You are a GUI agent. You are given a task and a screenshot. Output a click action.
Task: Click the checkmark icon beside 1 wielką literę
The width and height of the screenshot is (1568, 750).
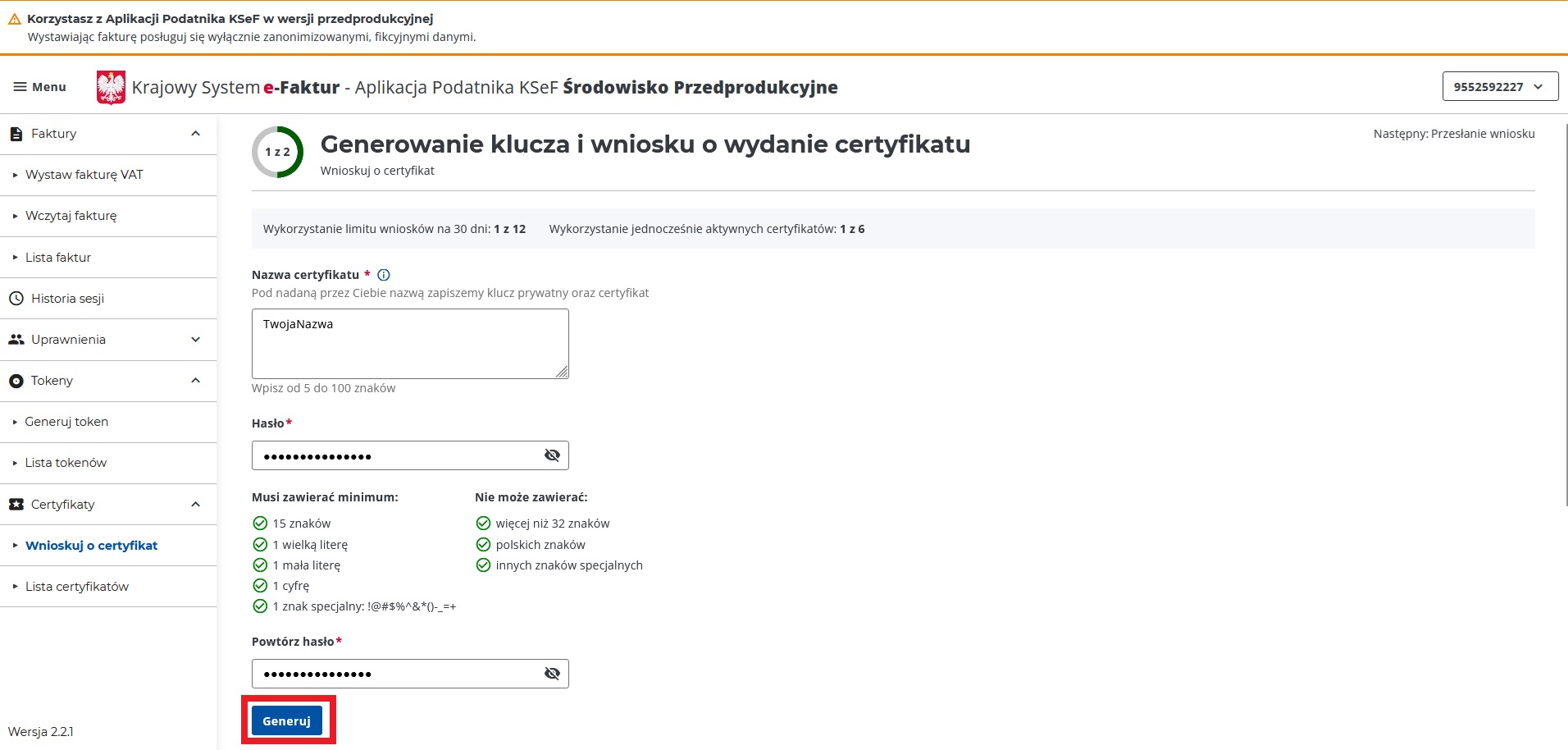click(x=260, y=545)
